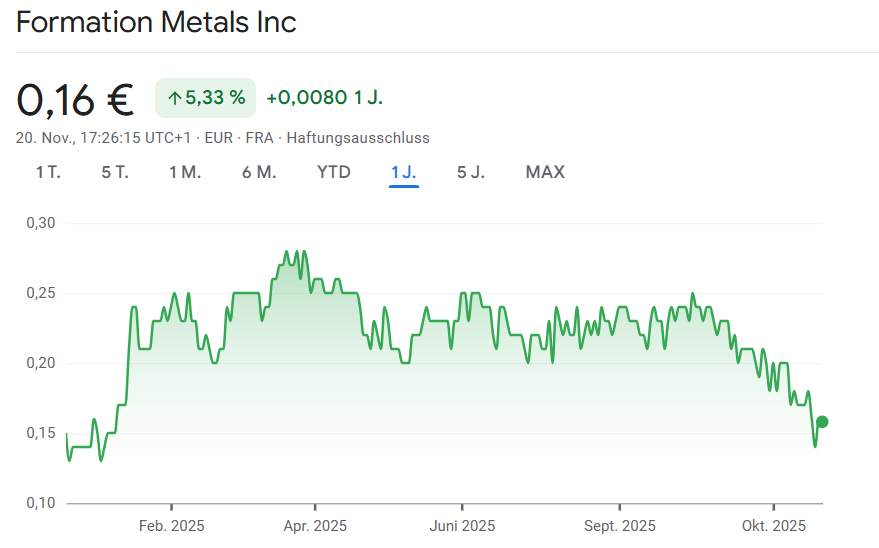Open the 1 M. chart range
Image resolution: width=879 pixels, height=548 pixels.
click(x=185, y=172)
